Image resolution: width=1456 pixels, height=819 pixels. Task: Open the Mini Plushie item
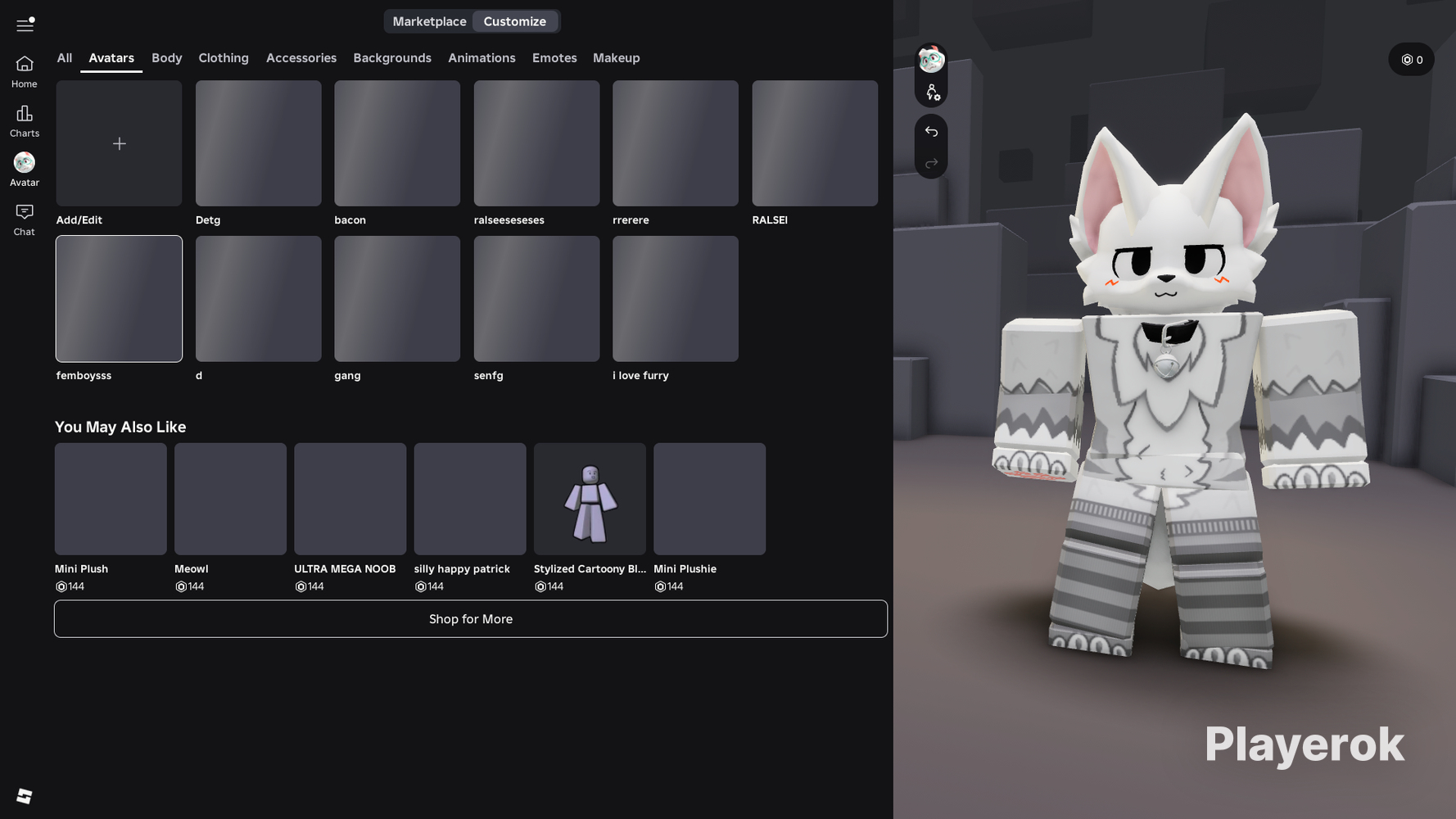(x=710, y=499)
